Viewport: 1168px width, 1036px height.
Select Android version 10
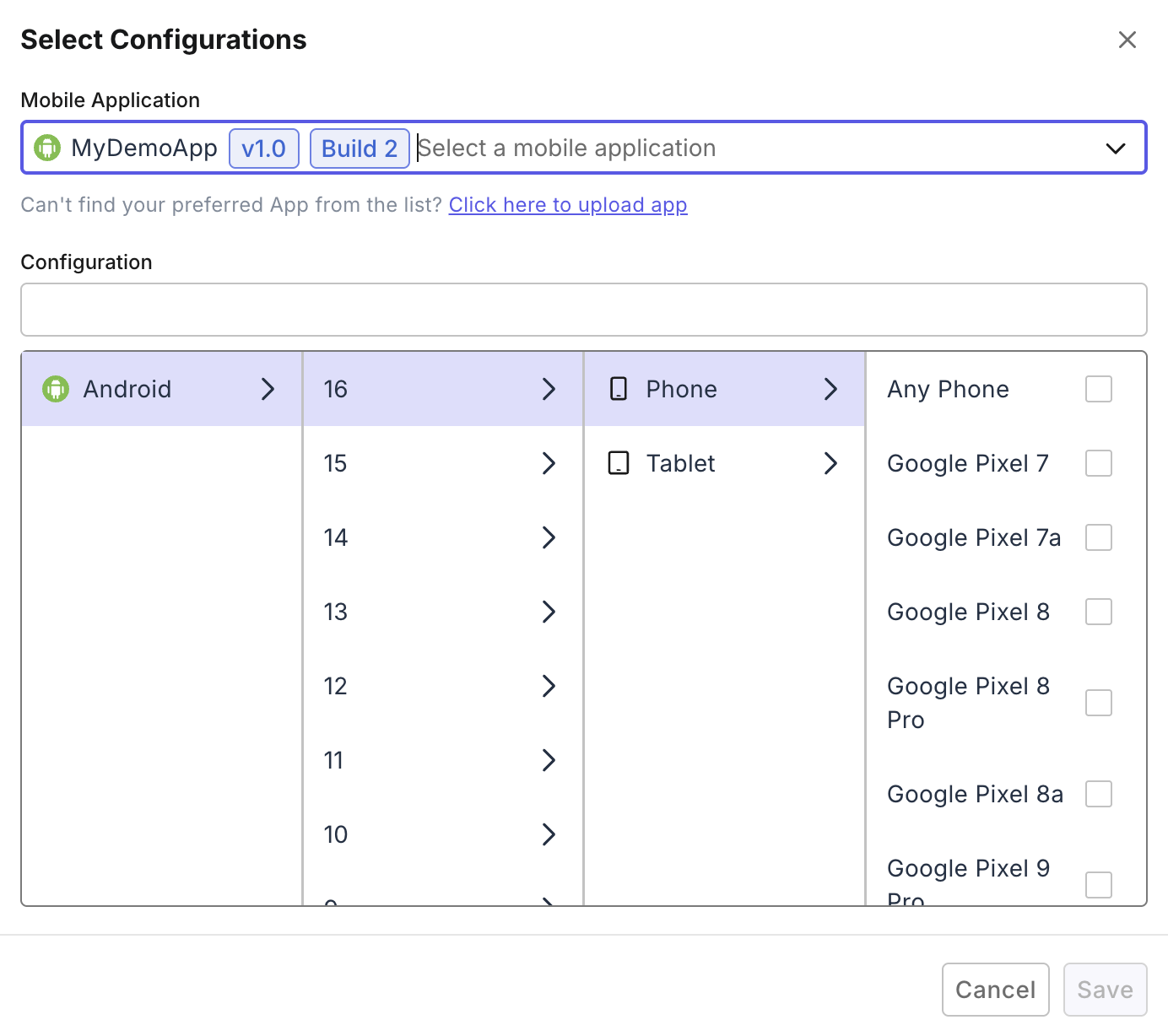click(443, 834)
